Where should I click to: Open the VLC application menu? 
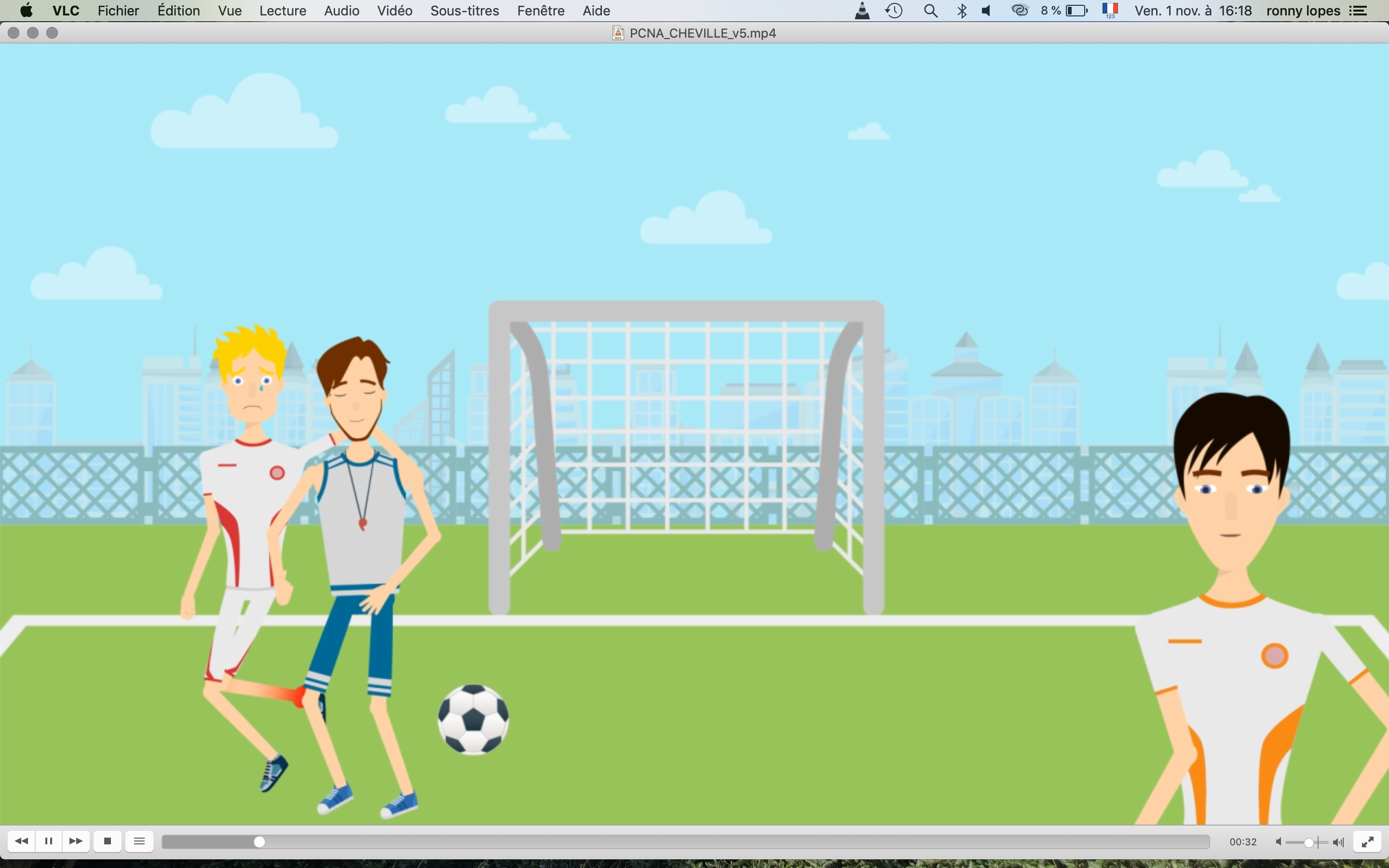66,10
